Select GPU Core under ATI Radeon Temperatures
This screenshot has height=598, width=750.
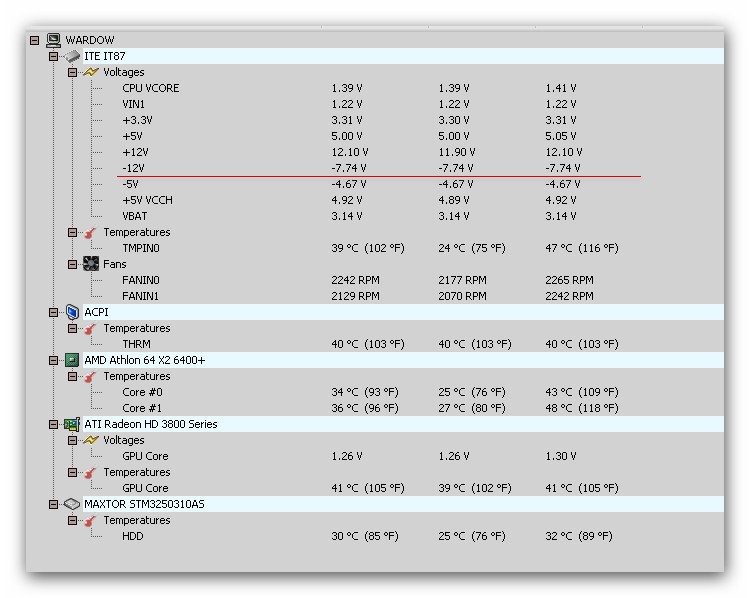[x=145, y=488]
